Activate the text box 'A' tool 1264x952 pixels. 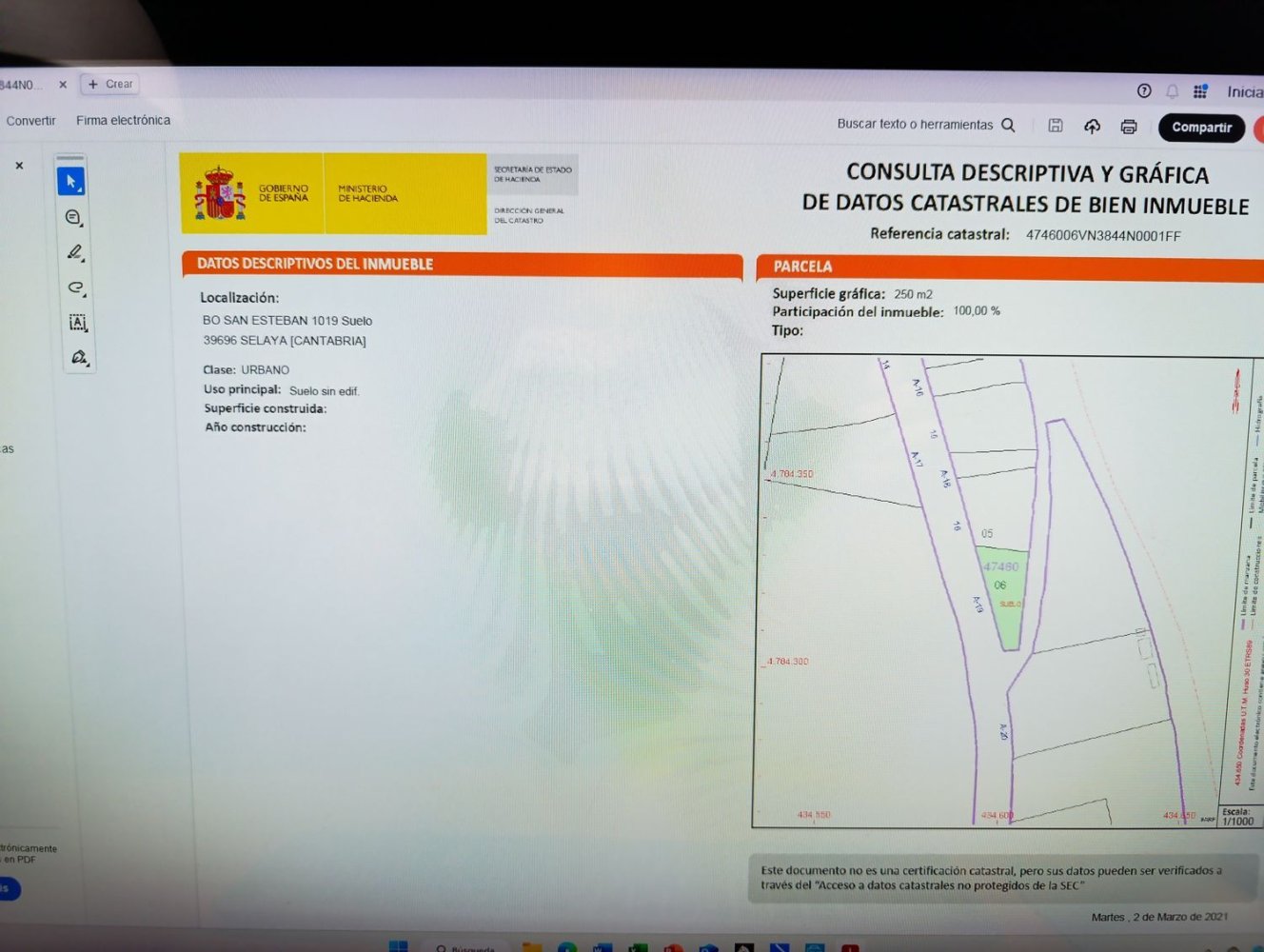[x=78, y=323]
